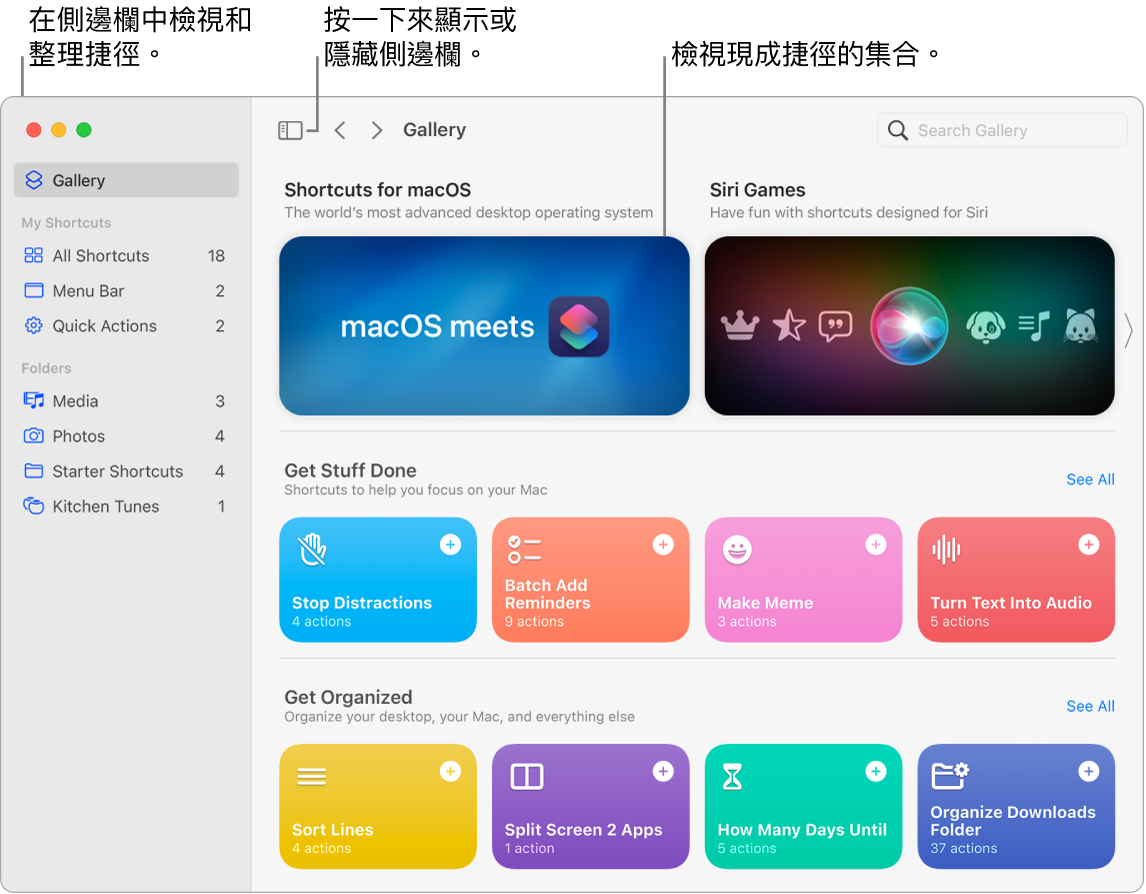Viewport: 1146px width, 894px height.
Task: Select Gallery in the sidebar
Action: [126, 180]
